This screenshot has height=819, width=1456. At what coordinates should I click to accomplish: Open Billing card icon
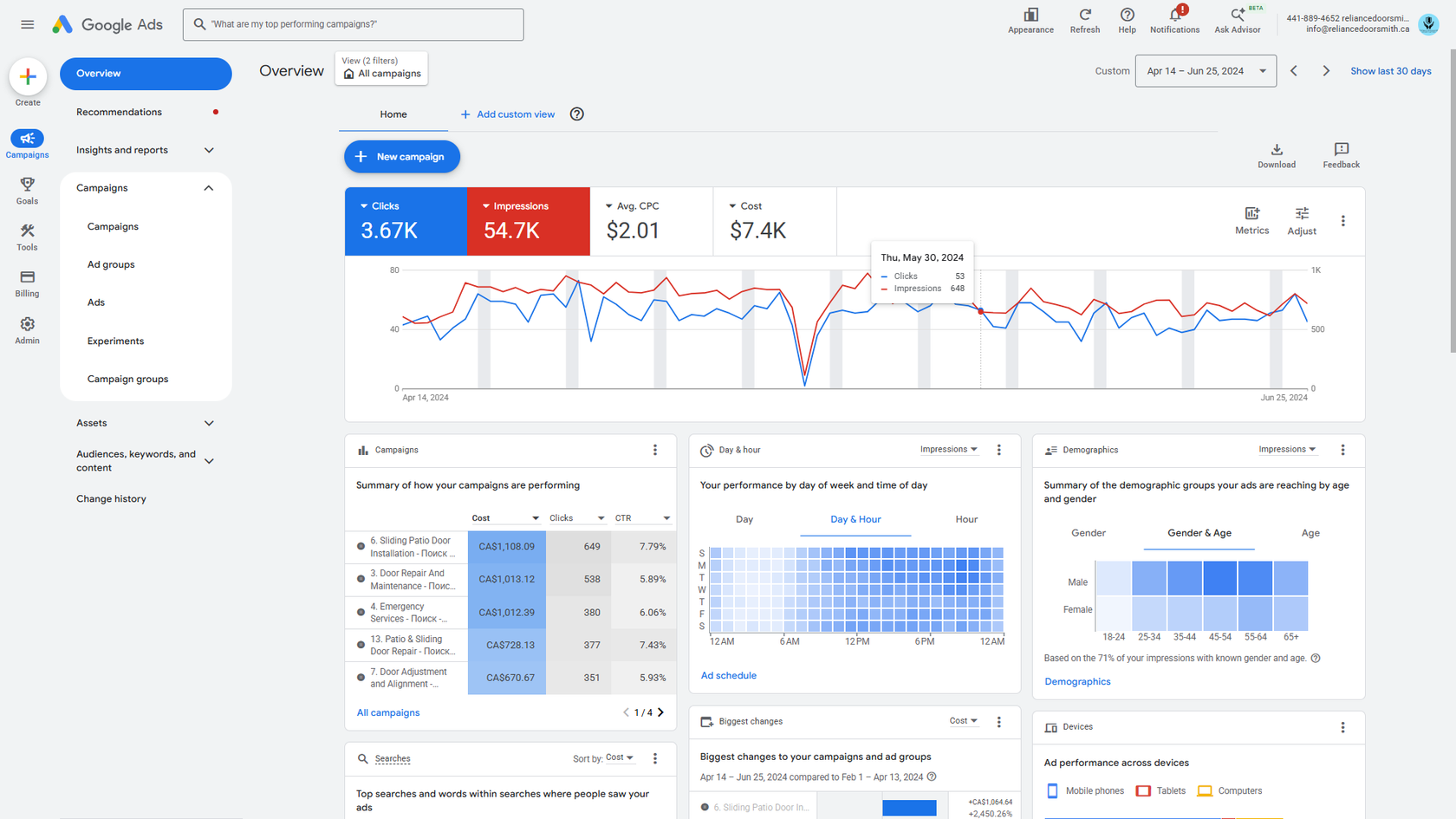[x=28, y=277]
